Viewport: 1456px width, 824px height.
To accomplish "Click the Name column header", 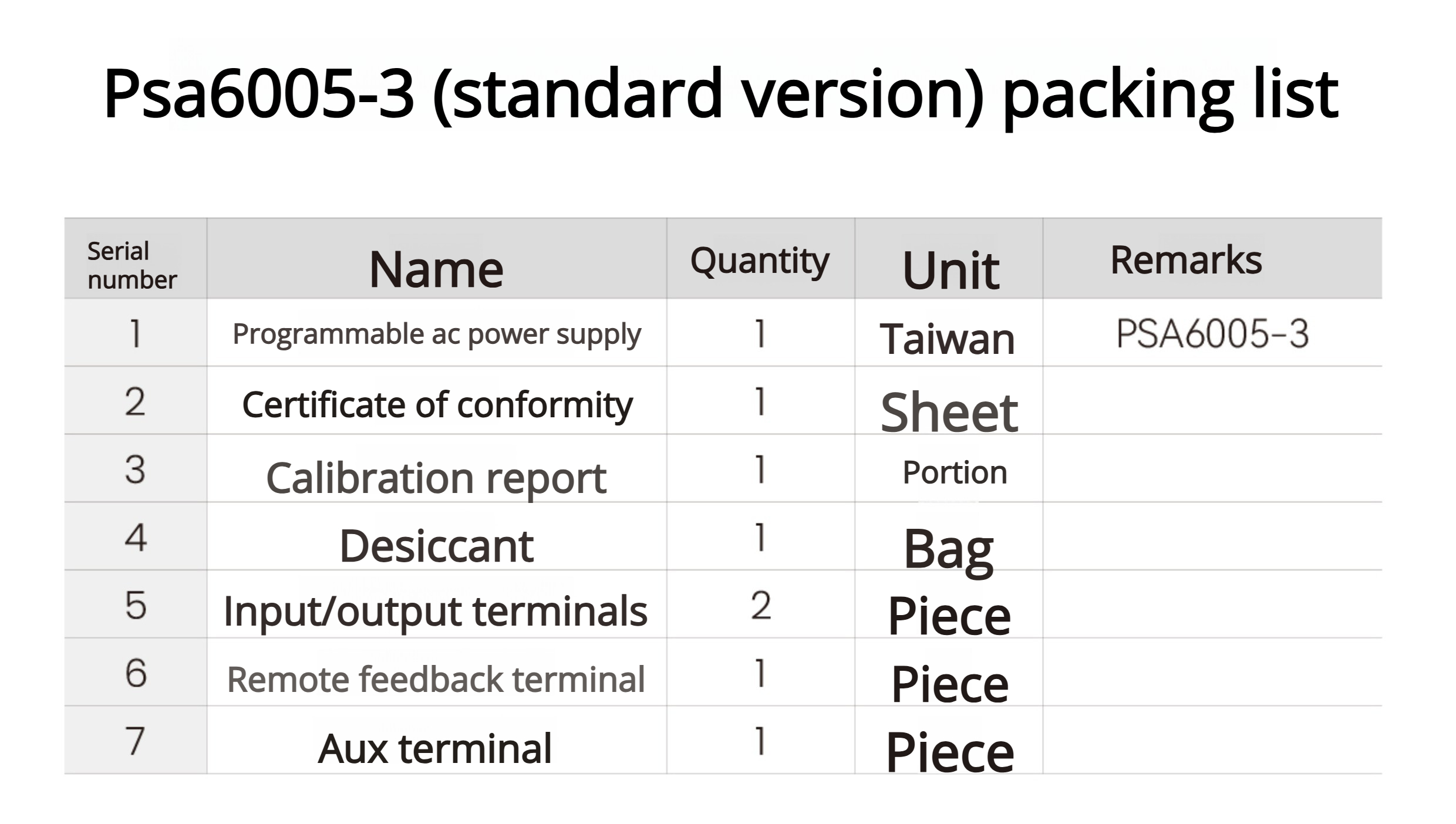I will point(436,269).
